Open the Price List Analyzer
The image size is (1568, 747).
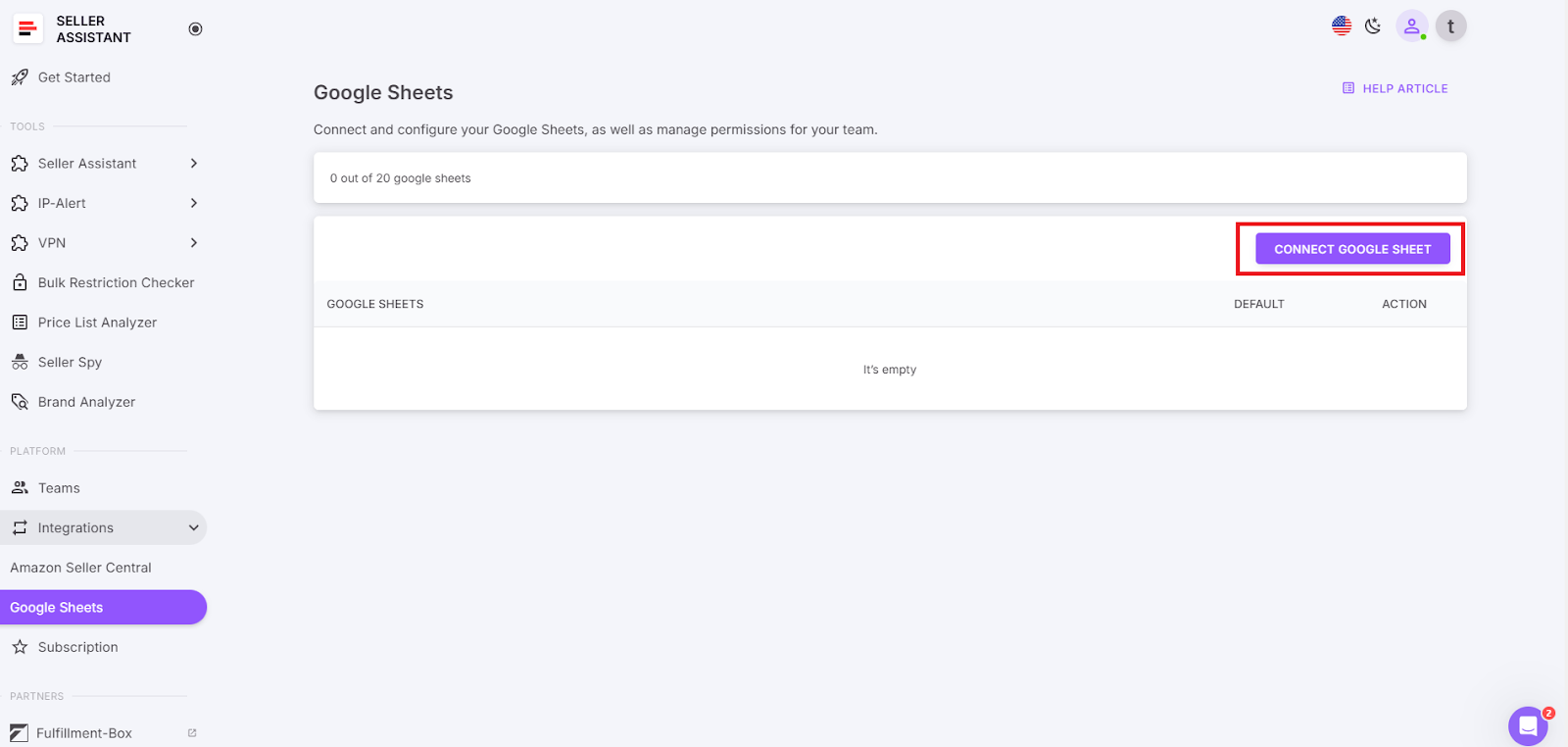click(97, 323)
